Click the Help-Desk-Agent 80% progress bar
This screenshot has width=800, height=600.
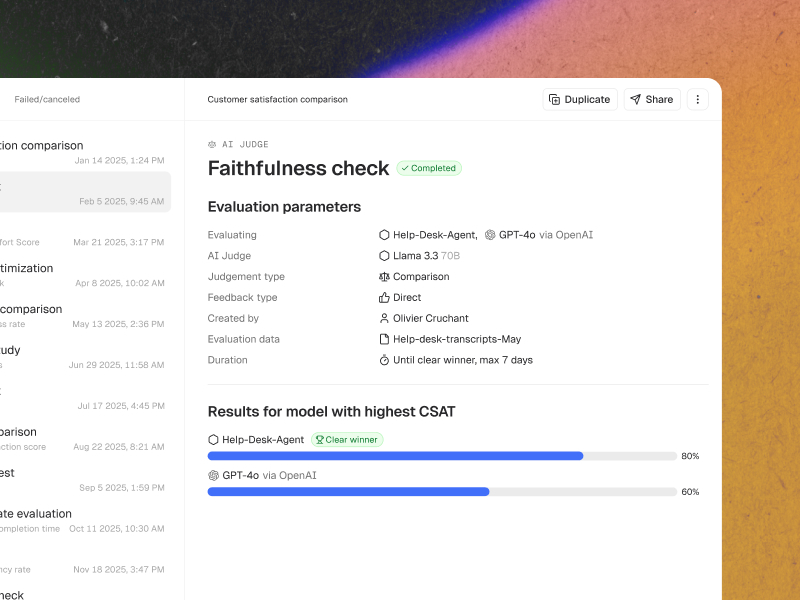pyautogui.click(x=442, y=456)
